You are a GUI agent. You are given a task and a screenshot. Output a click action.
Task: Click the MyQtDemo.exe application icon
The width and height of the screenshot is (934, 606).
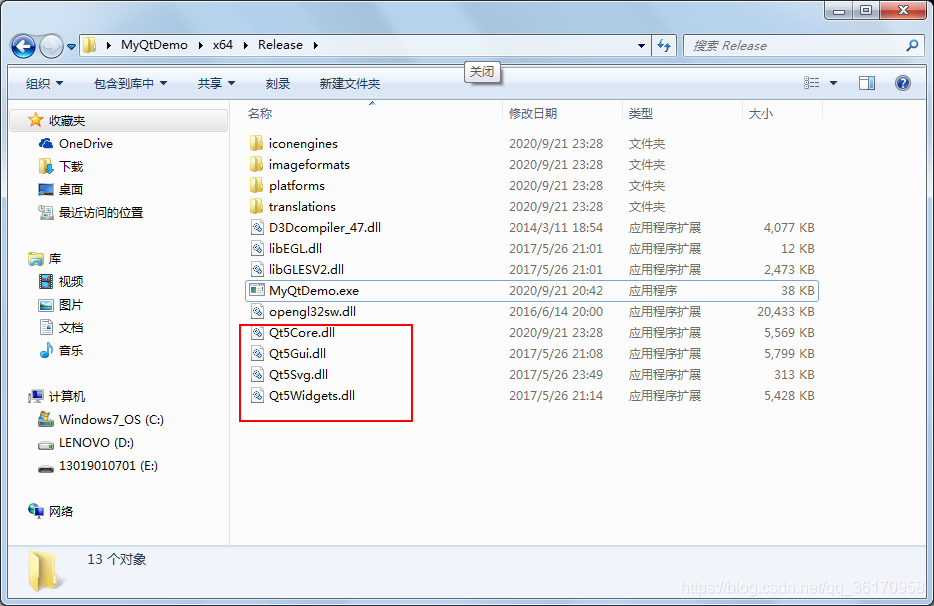point(257,290)
